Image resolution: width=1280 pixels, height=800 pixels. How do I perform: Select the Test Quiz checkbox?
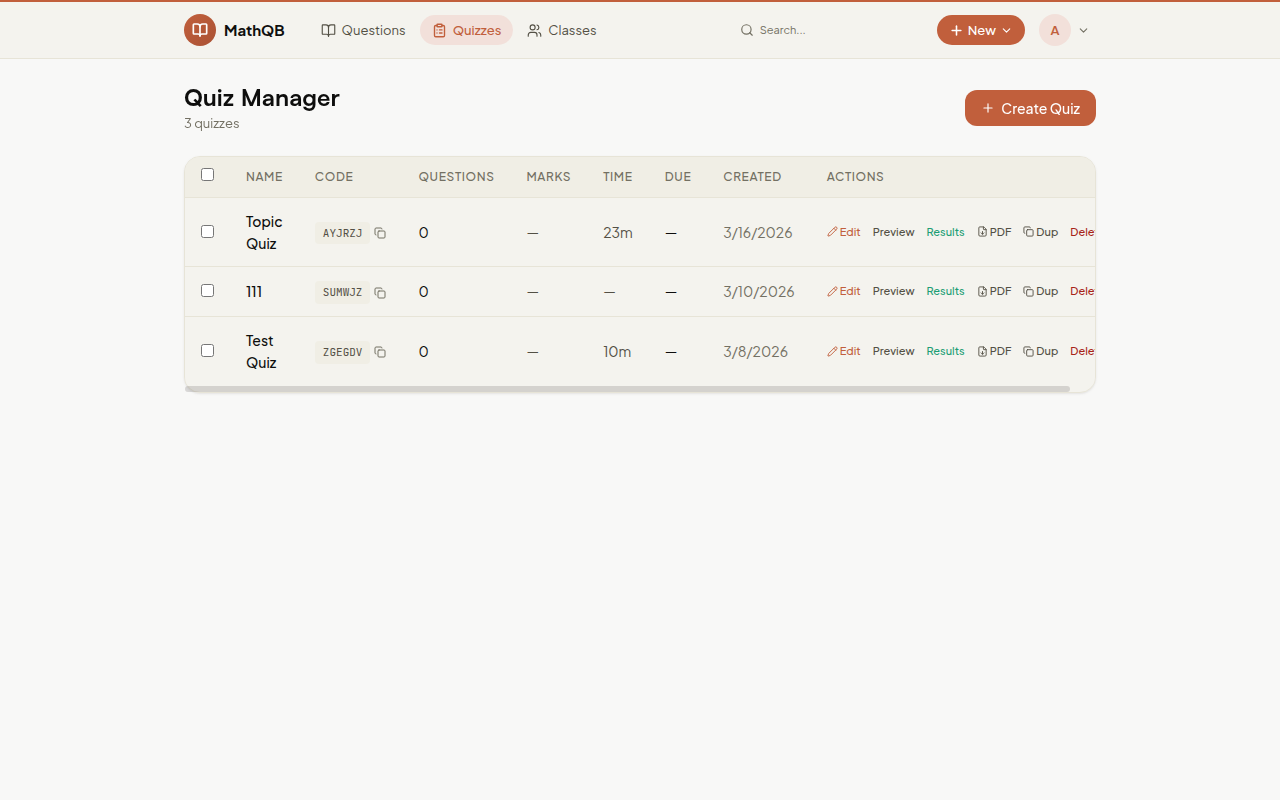click(x=207, y=350)
